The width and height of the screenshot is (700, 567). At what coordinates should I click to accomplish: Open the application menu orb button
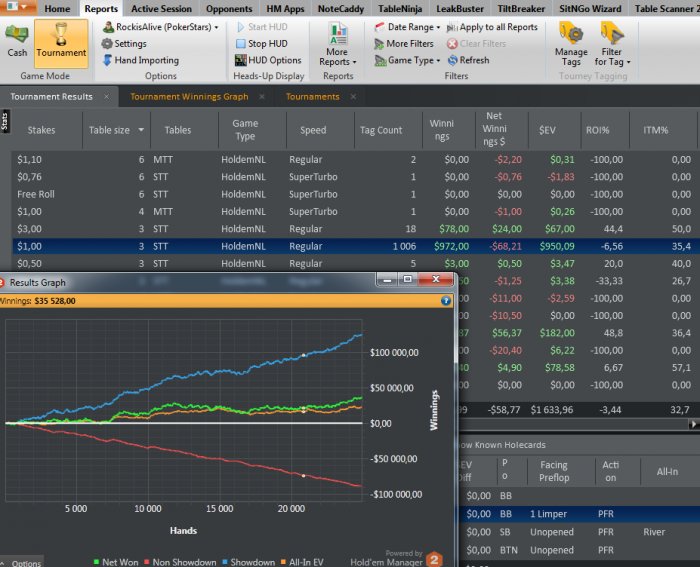click(x=18, y=7)
